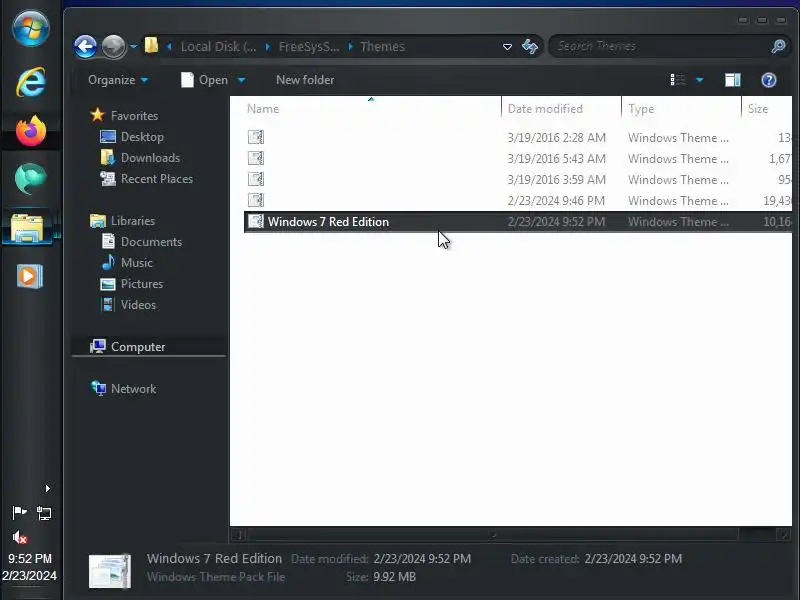Open the Action Center flag icon
Screen dimensions: 800x600
click(19, 512)
